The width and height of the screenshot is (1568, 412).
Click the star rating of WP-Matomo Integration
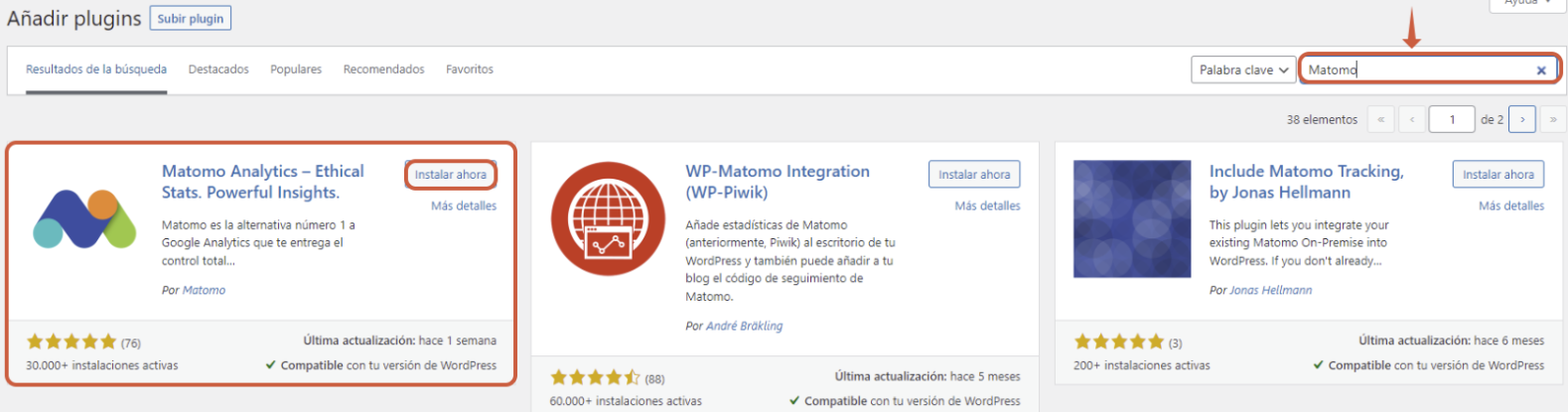595,377
